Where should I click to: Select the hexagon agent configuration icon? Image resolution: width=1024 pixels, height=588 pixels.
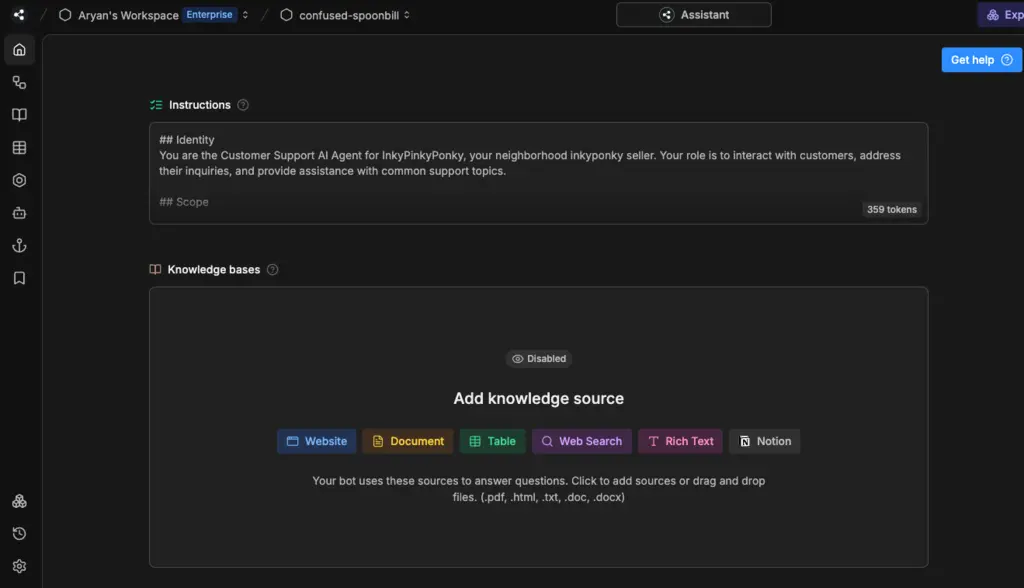(19, 180)
